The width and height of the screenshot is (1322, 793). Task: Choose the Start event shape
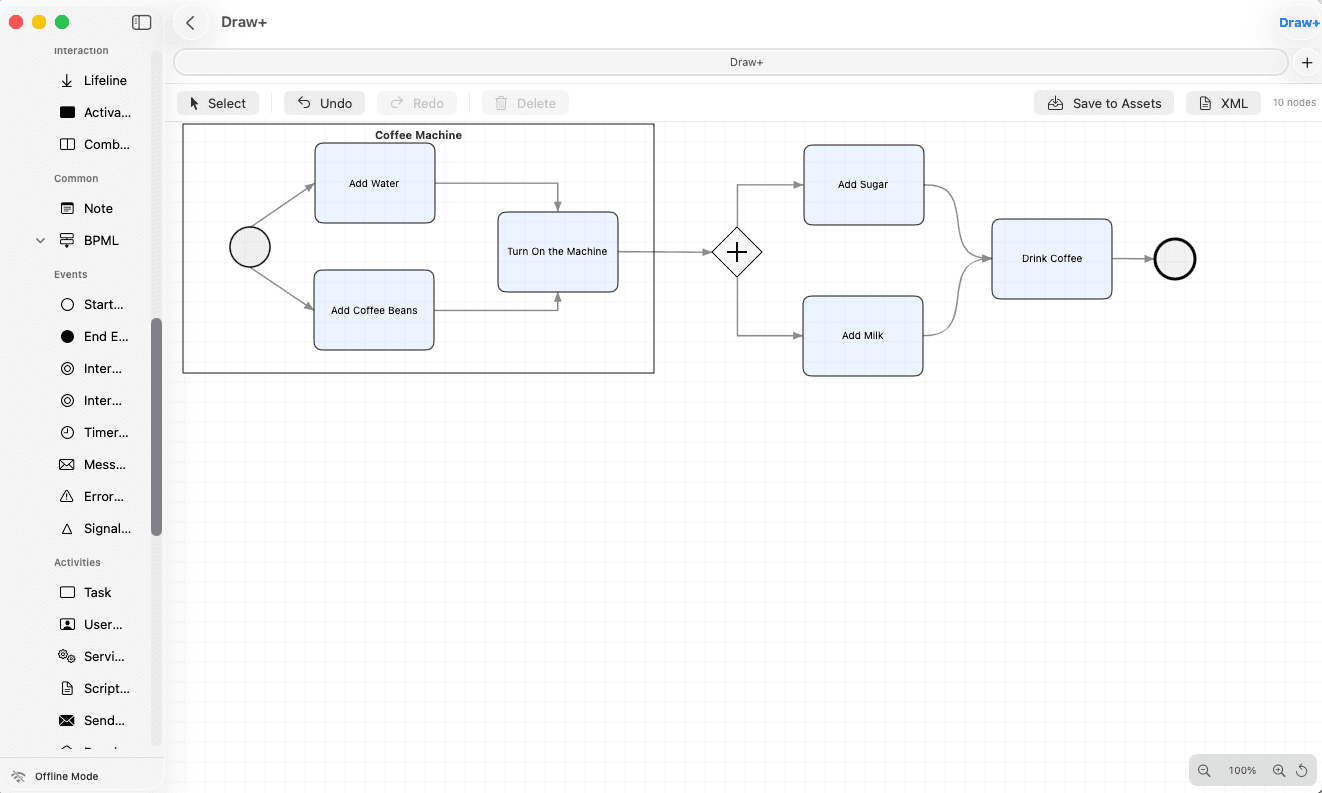click(x=93, y=304)
